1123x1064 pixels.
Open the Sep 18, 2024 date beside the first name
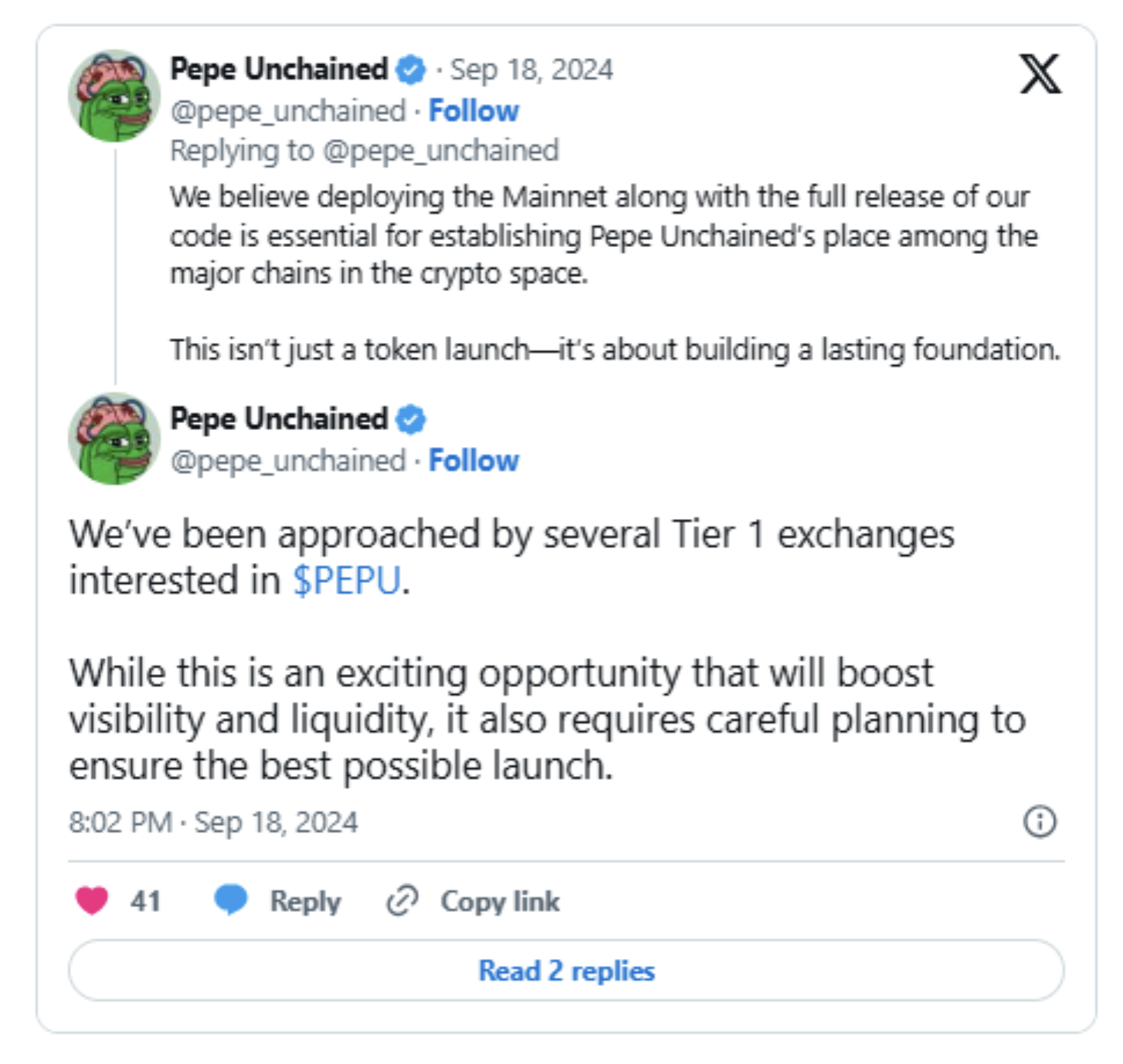pyautogui.click(x=531, y=70)
